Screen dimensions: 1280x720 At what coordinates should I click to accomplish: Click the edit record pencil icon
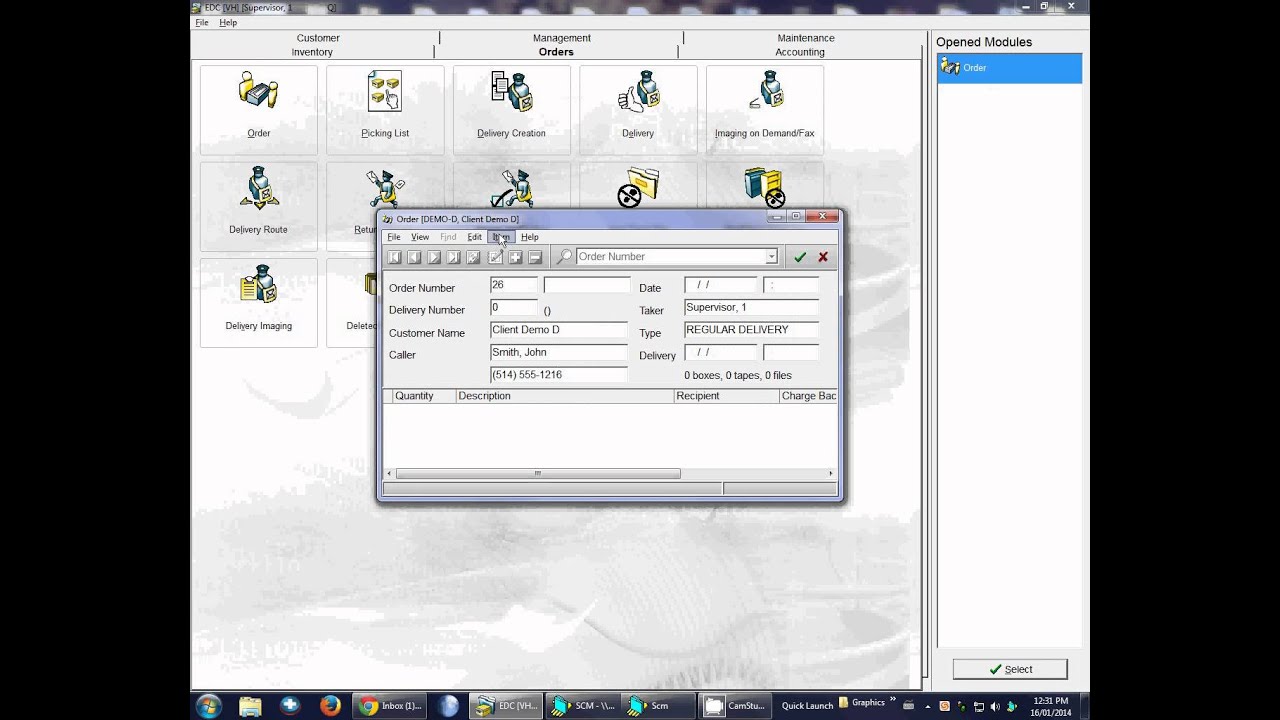[495, 257]
